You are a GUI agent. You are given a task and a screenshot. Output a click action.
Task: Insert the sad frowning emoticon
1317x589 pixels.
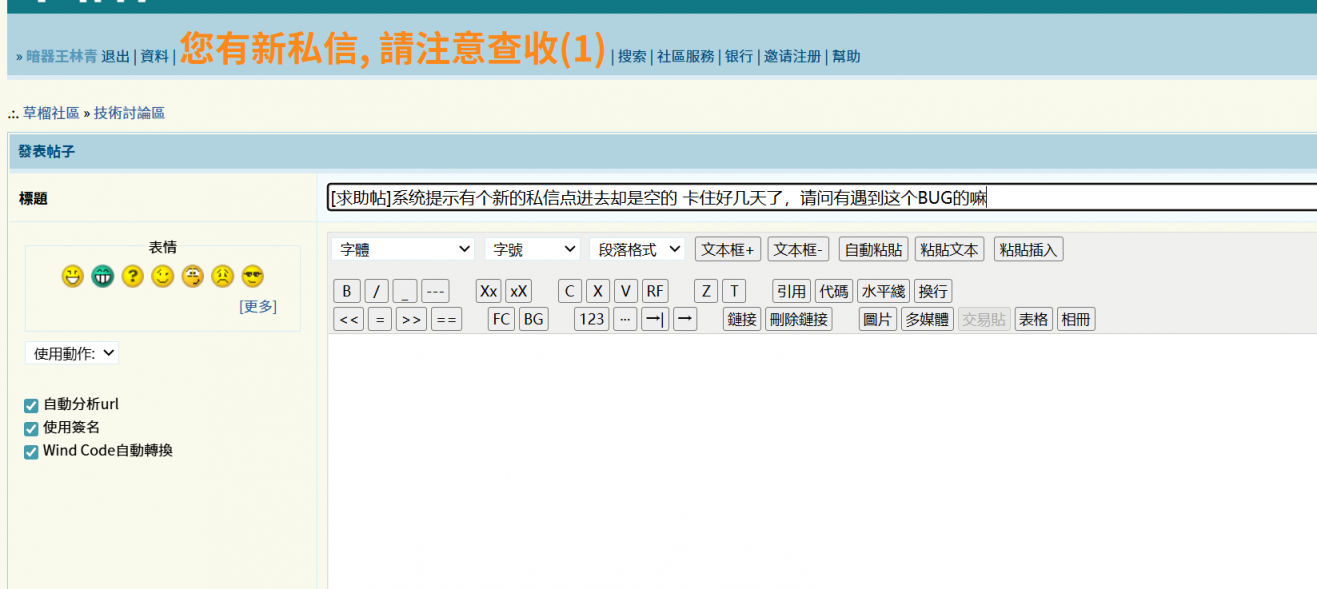click(222, 277)
